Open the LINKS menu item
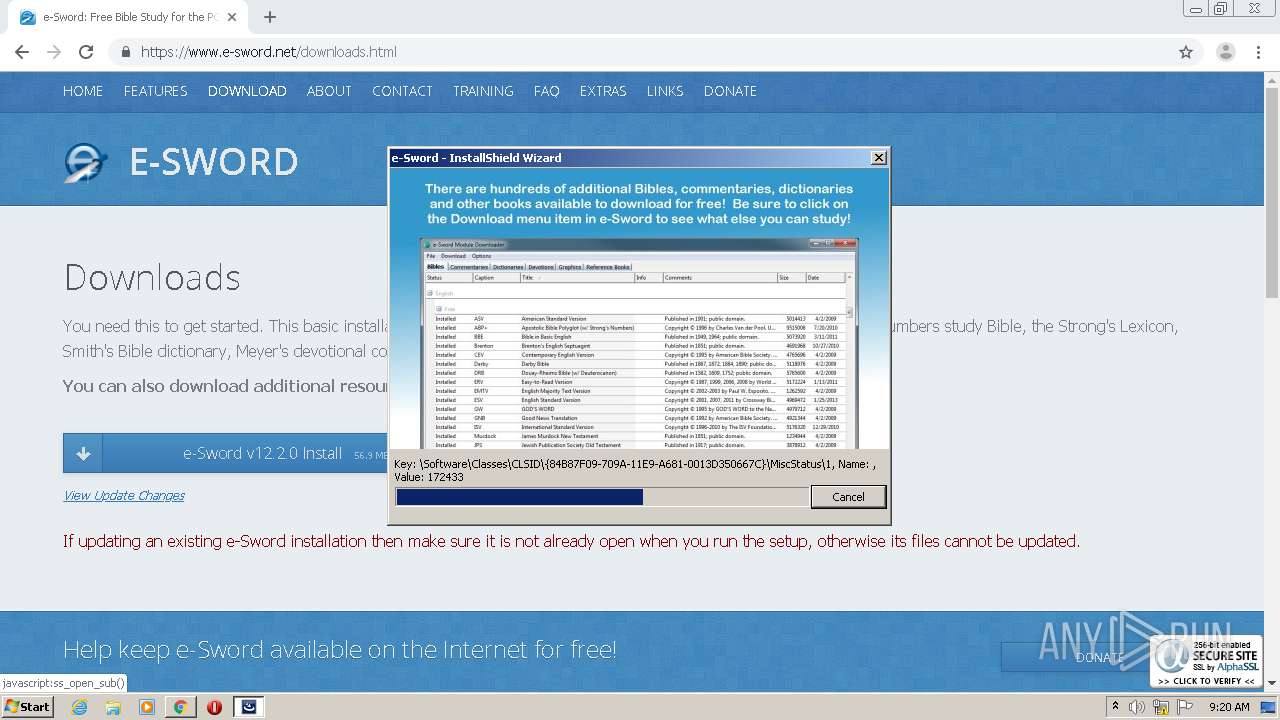Image resolution: width=1280 pixels, height=720 pixels. coord(665,91)
